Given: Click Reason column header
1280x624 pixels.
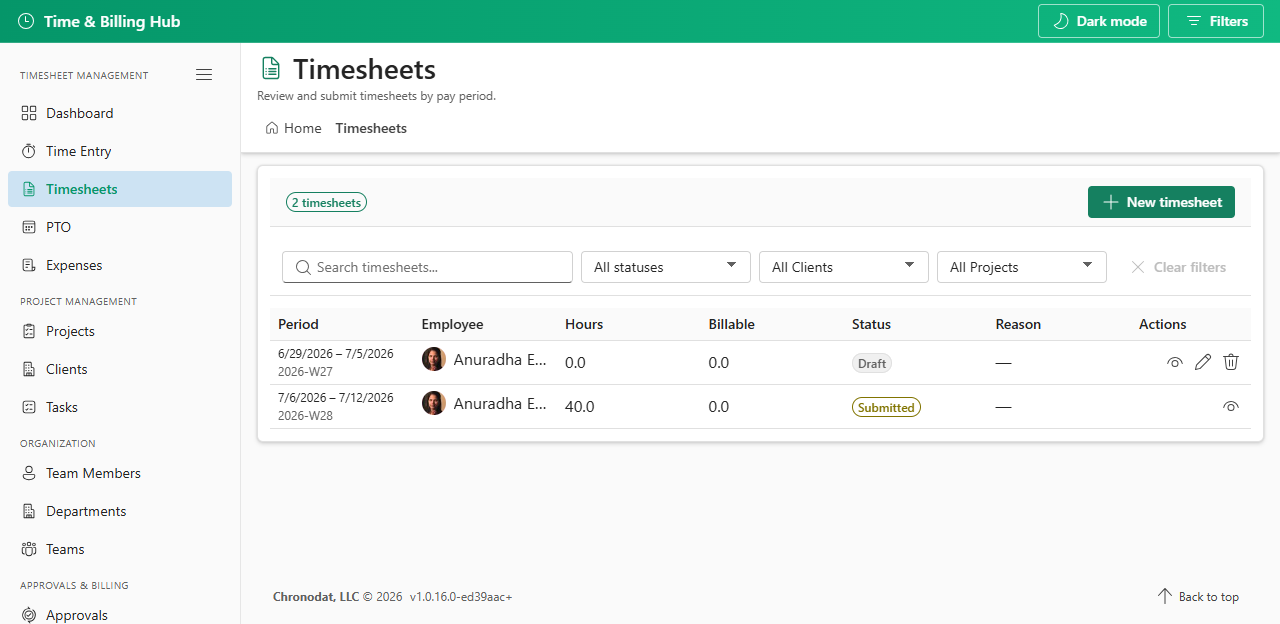Looking at the screenshot, I should pyautogui.click(x=1018, y=324).
